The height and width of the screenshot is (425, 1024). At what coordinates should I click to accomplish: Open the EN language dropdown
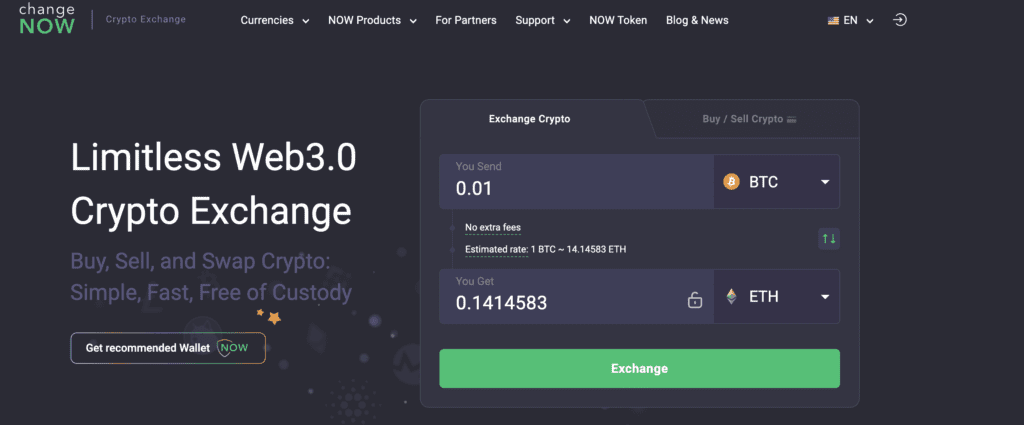pyautogui.click(x=850, y=20)
